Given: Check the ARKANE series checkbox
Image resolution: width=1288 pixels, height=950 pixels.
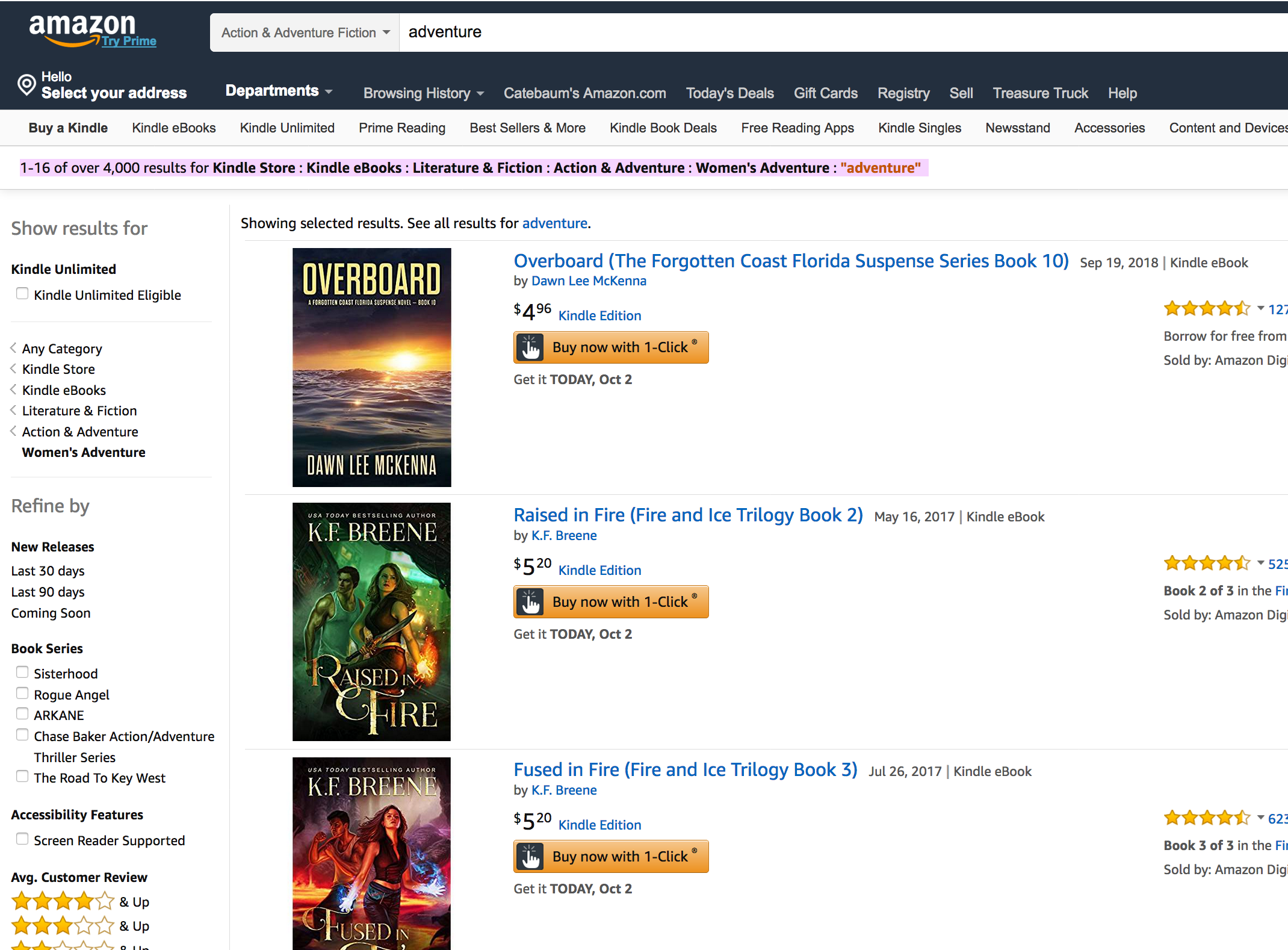Looking at the screenshot, I should 22,713.
